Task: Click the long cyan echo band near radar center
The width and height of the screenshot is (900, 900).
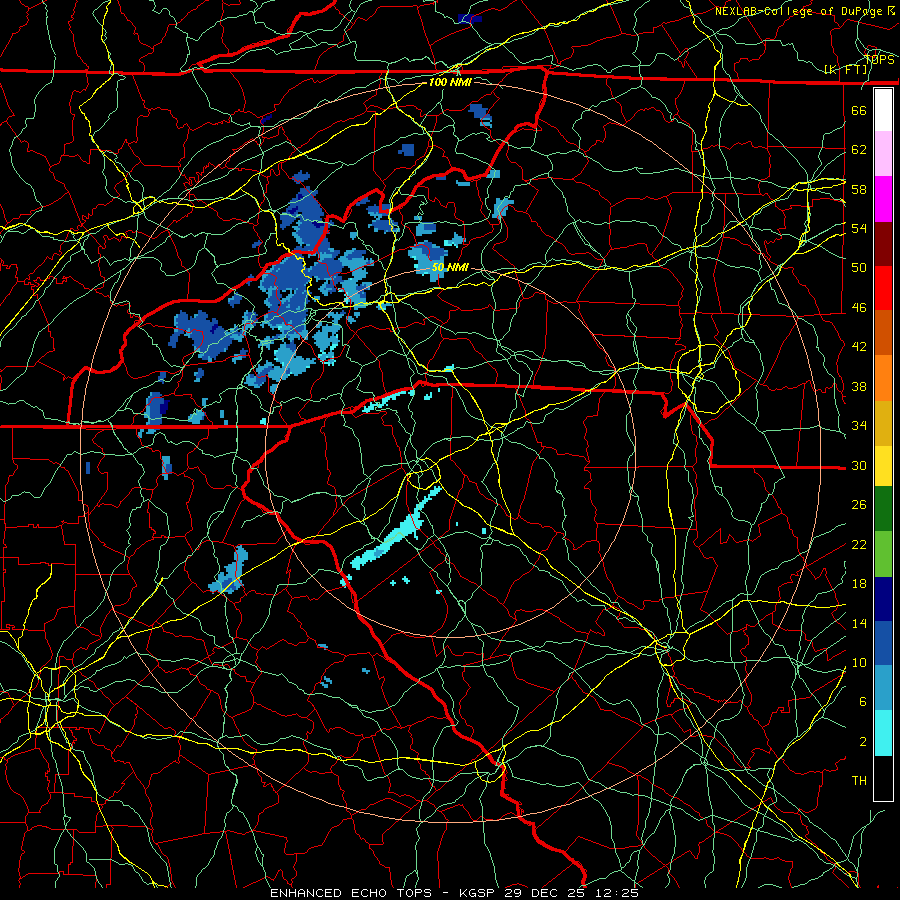Action: pos(396,535)
